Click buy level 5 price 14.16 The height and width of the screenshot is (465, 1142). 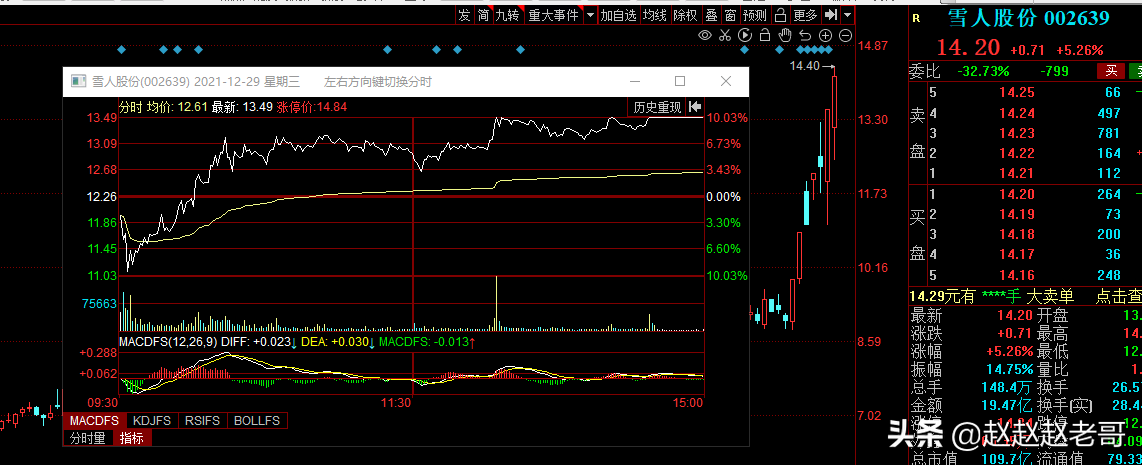tap(1017, 275)
